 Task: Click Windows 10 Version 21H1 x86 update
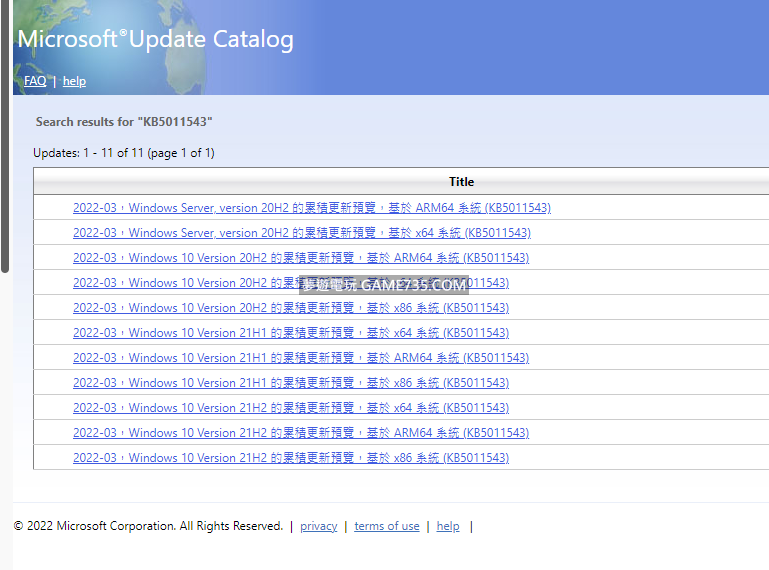pyautogui.click(x=290, y=383)
